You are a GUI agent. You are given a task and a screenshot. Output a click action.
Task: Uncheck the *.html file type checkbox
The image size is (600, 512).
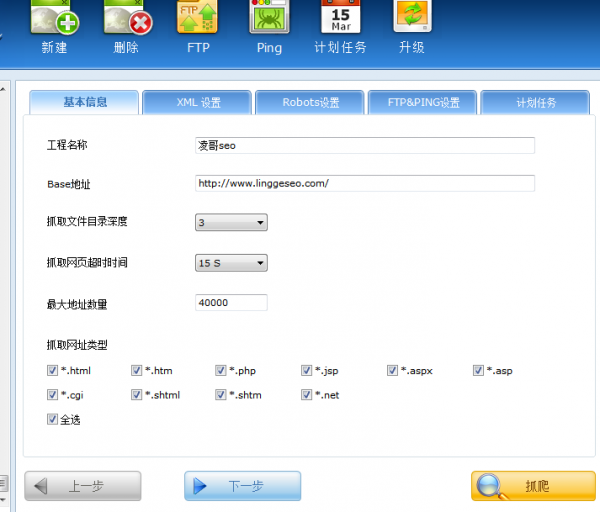[x=52, y=371]
